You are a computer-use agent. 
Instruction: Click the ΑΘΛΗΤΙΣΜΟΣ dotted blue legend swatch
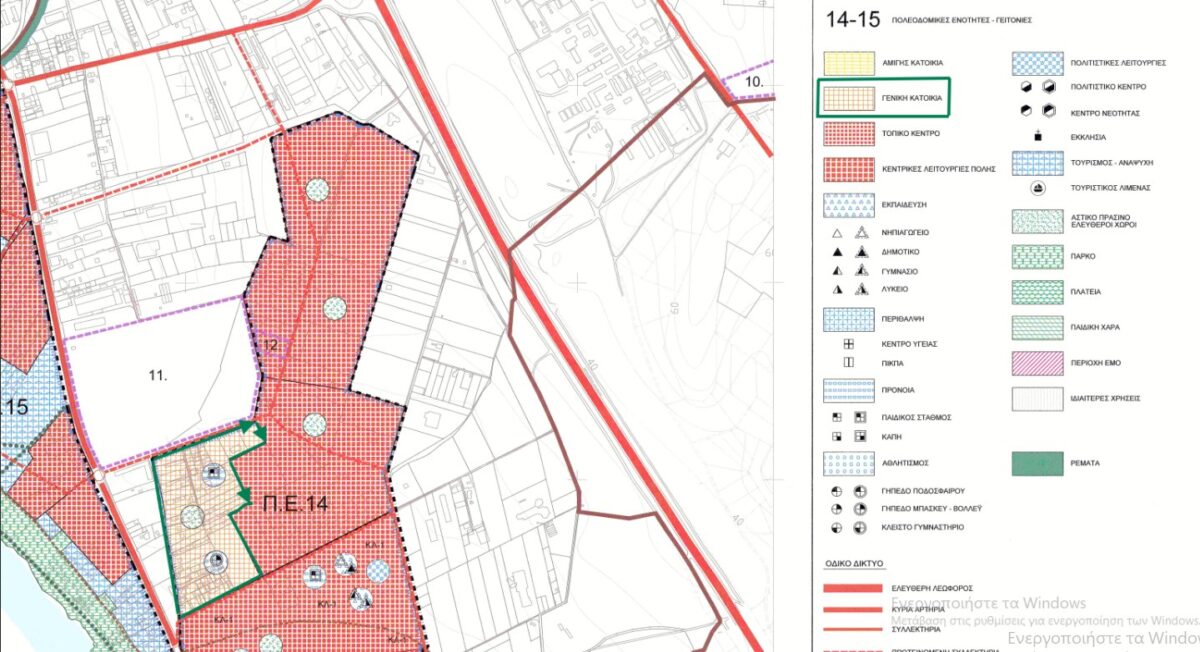click(848, 464)
